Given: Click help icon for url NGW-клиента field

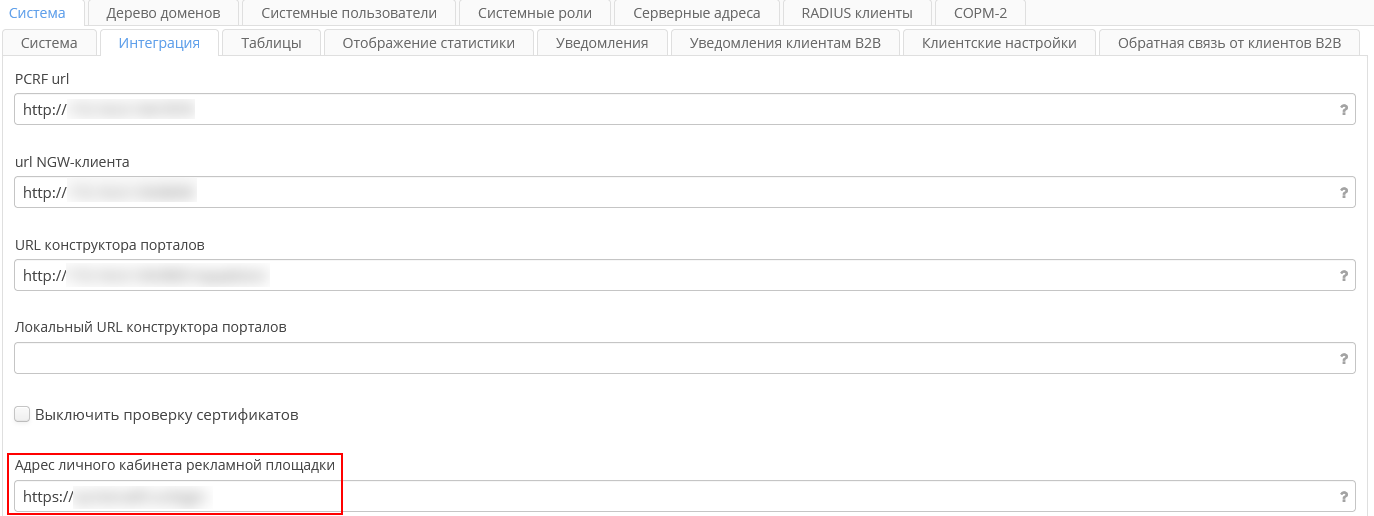Looking at the screenshot, I should [x=1344, y=193].
